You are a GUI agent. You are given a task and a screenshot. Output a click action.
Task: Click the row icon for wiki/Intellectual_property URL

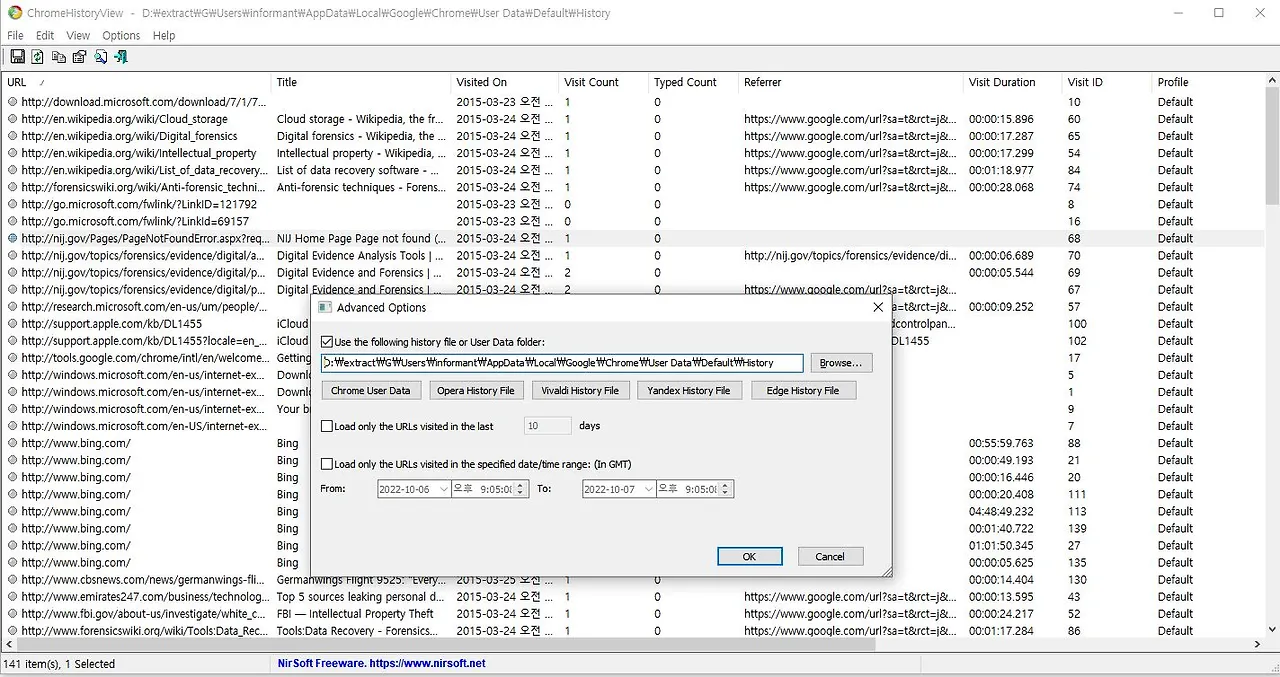click(13, 153)
